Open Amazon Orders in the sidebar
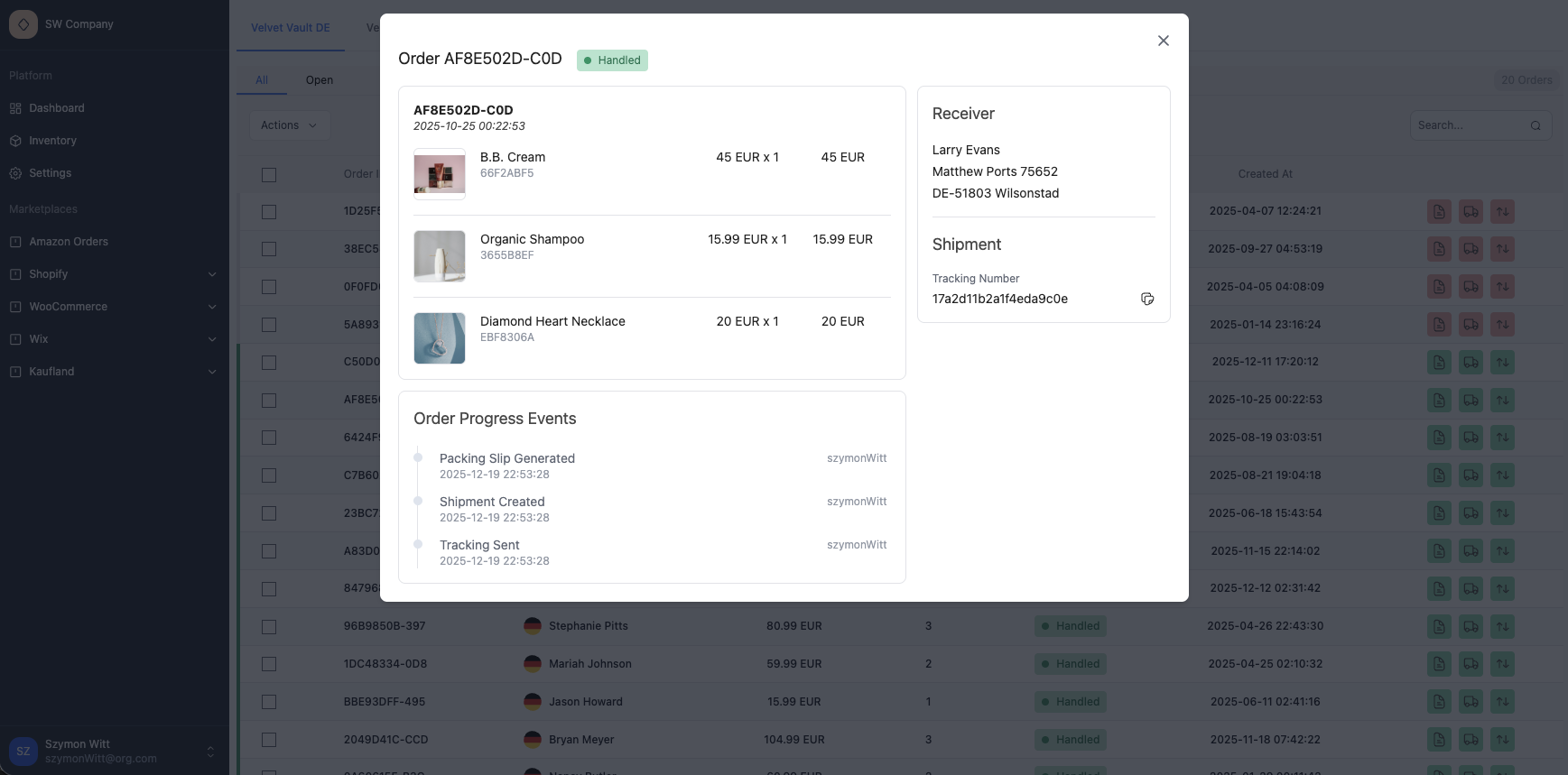 (x=69, y=242)
